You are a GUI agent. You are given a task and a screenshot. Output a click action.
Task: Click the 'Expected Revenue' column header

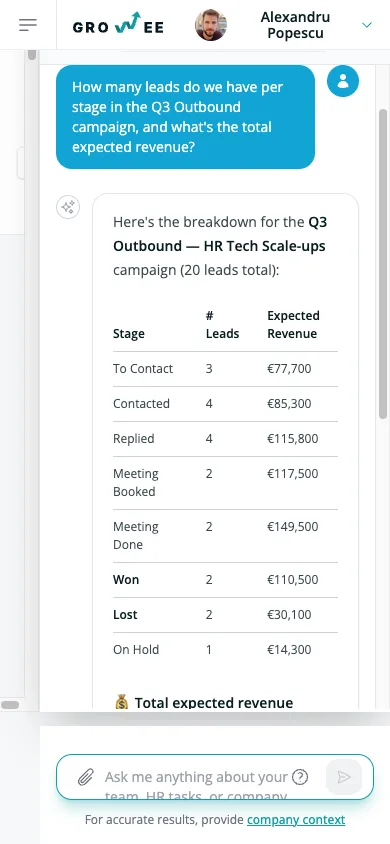[293, 325]
